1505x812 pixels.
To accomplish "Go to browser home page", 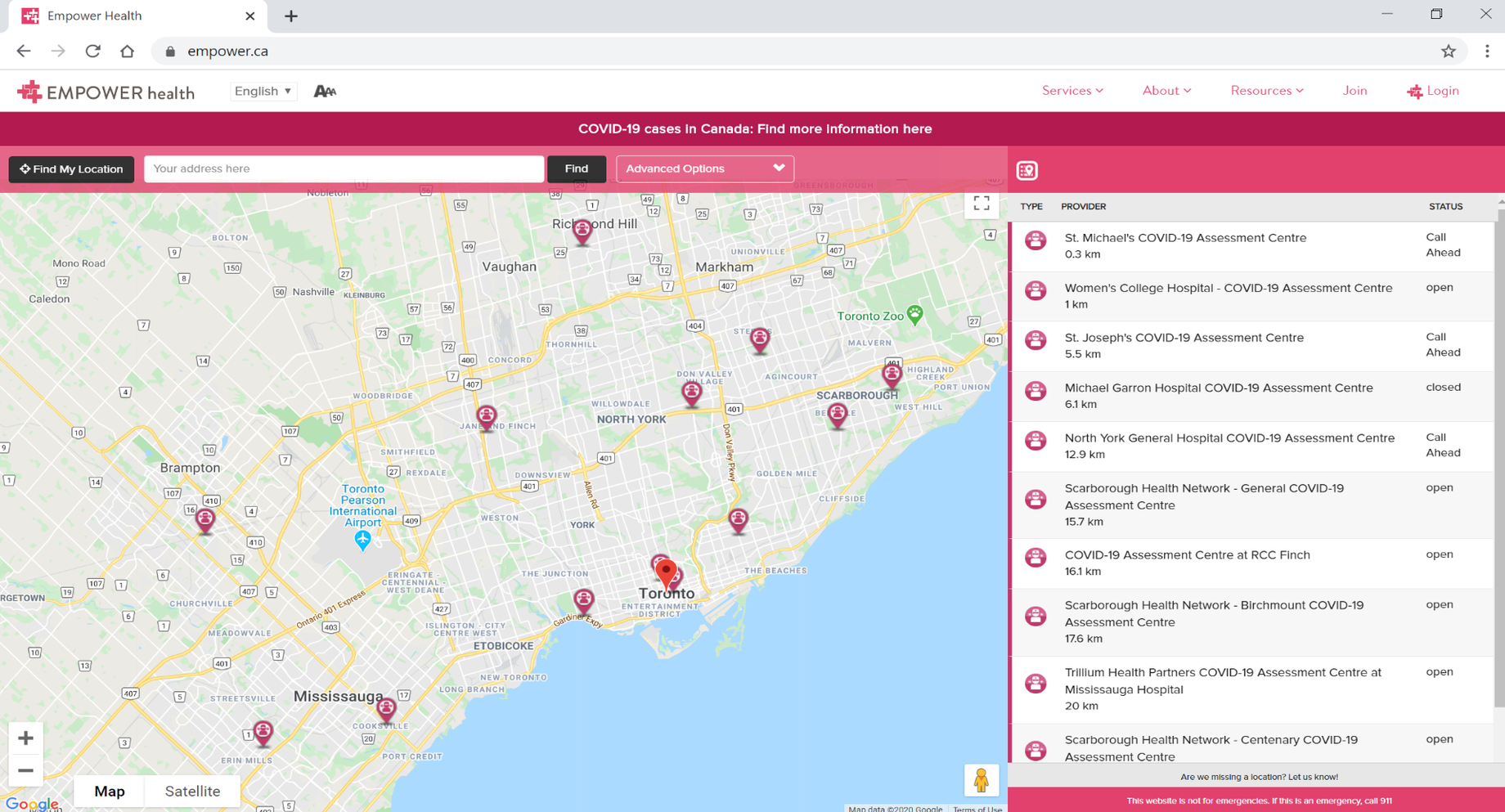I will click(127, 51).
